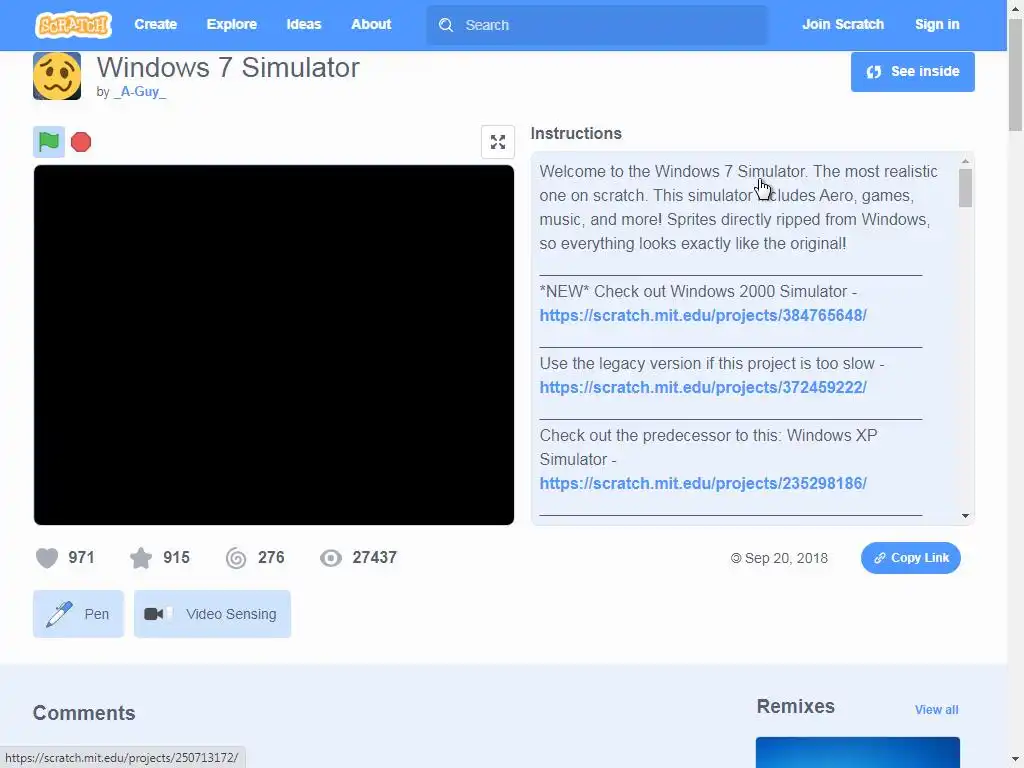Open Windows XP Simulator project link
The image size is (1024, 768).
tap(703, 483)
